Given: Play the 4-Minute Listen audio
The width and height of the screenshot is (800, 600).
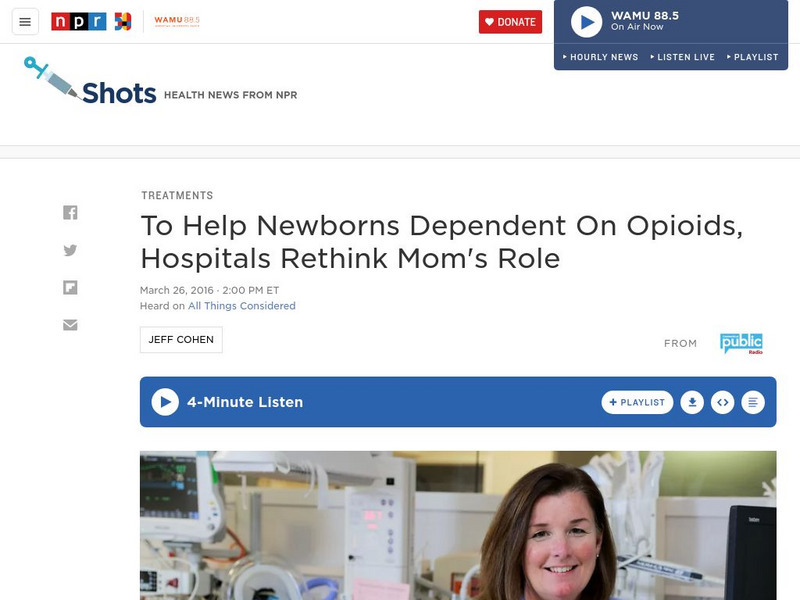Looking at the screenshot, I should coord(165,402).
